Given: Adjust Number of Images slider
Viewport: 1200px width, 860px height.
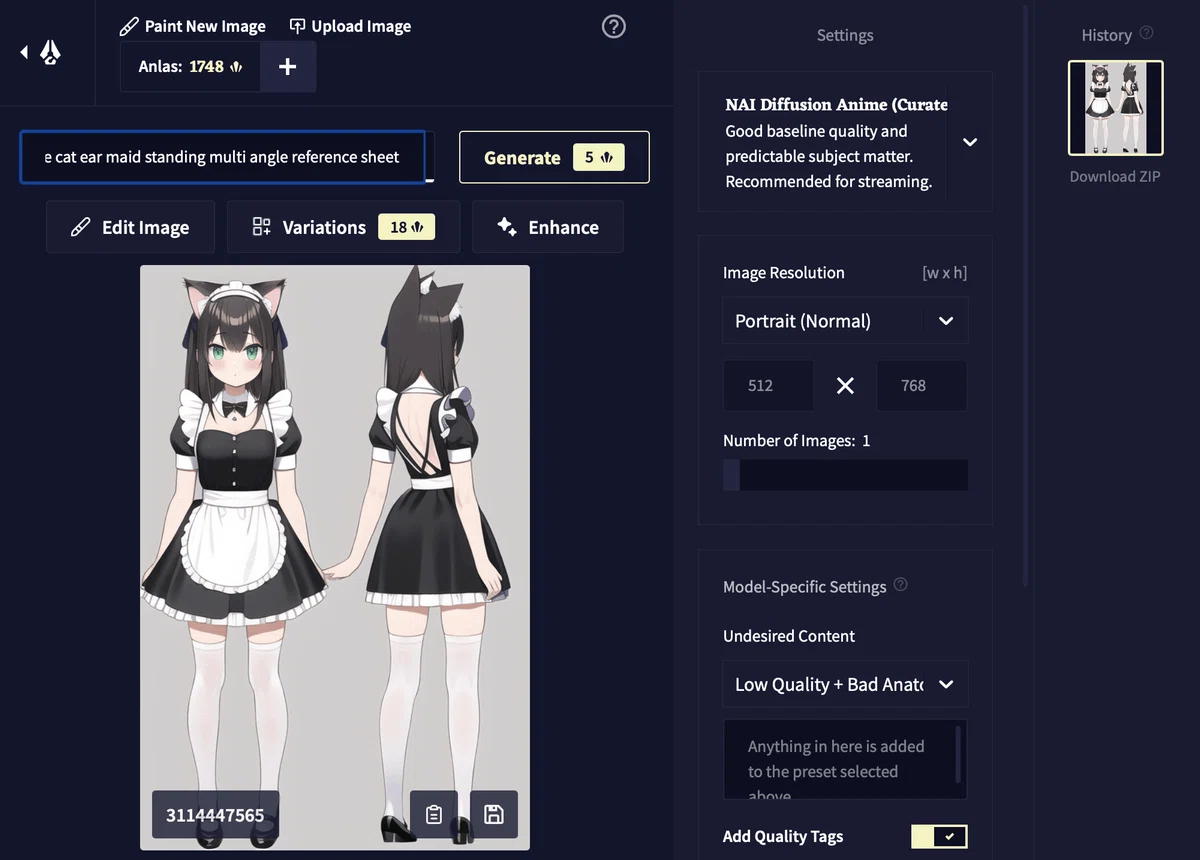Looking at the screenshot, I should point(845,475).
